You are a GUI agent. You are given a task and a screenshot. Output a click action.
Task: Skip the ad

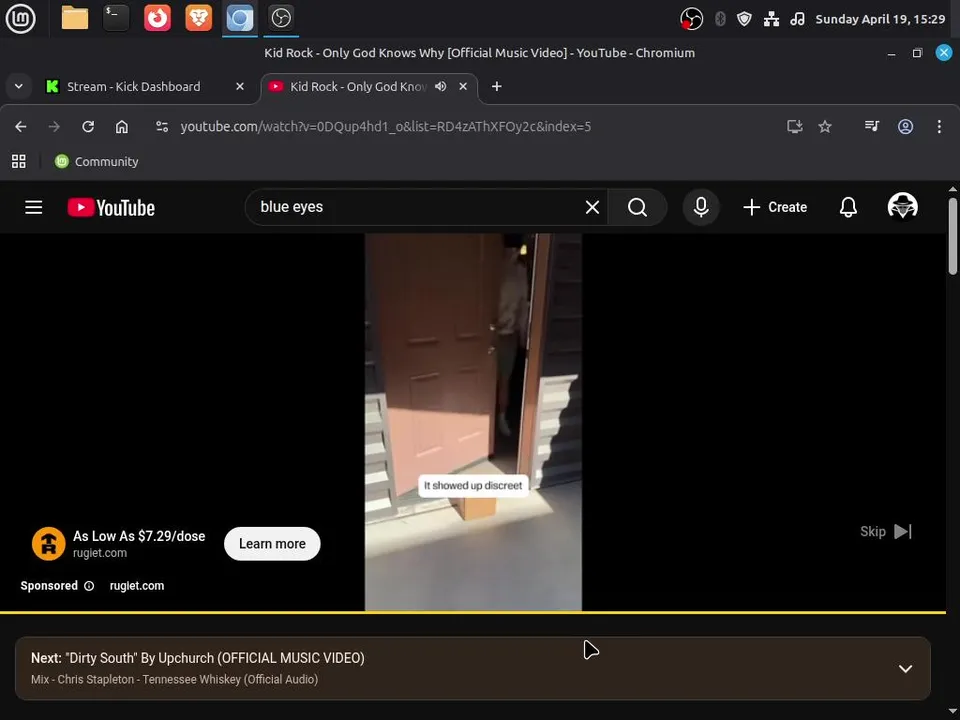tap(886, 531)
